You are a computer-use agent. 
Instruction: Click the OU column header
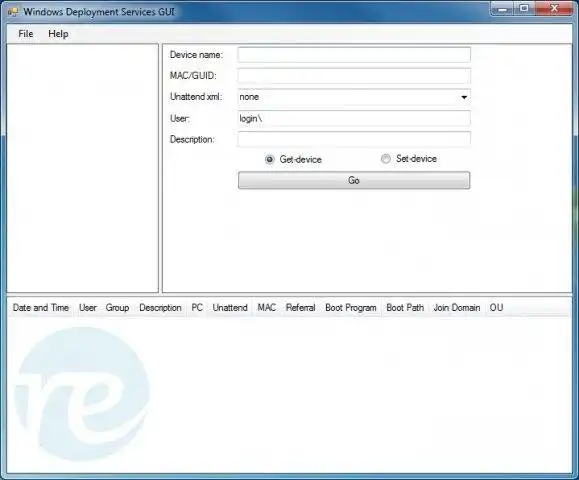pyautogui.click(x=496, y=308)
